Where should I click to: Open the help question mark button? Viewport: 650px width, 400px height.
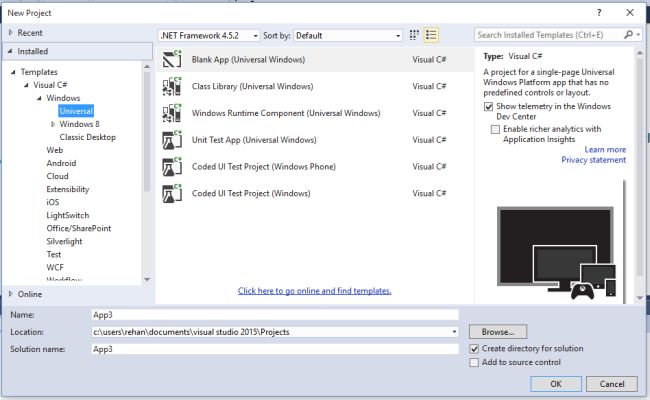[x=599, y=13]
